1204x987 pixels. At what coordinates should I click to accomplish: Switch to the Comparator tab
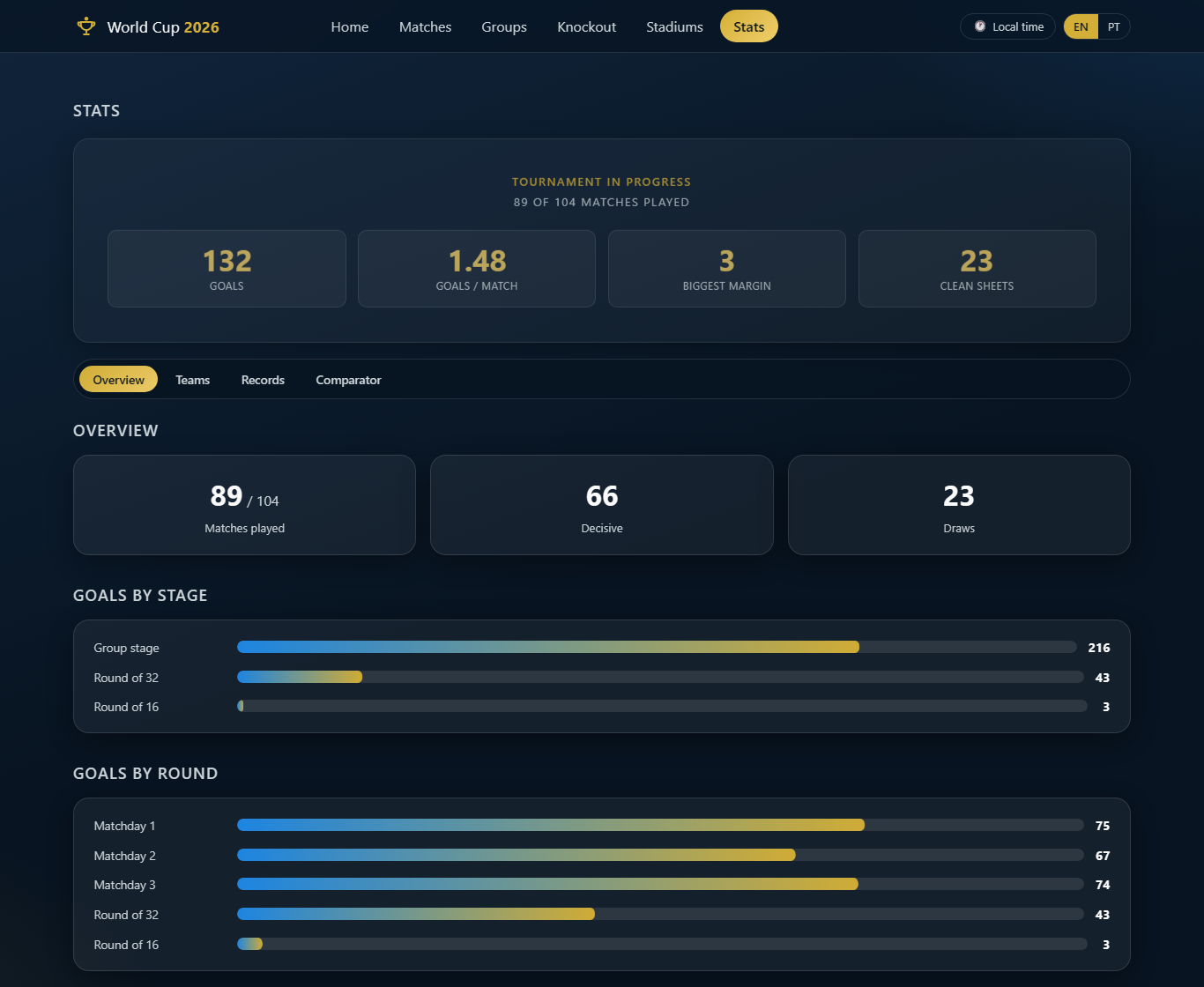(x=348, y=380)
